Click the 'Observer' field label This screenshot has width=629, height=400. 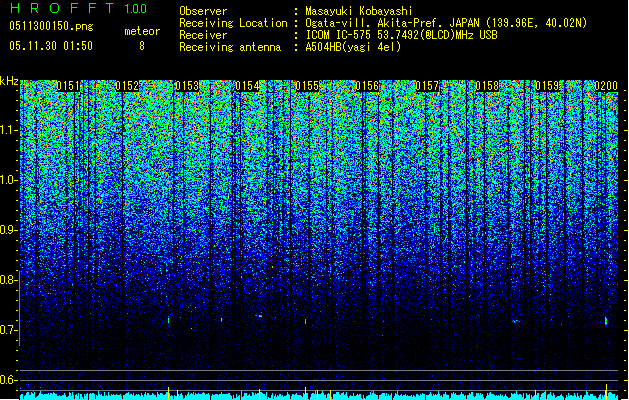(x=203, y=11)
